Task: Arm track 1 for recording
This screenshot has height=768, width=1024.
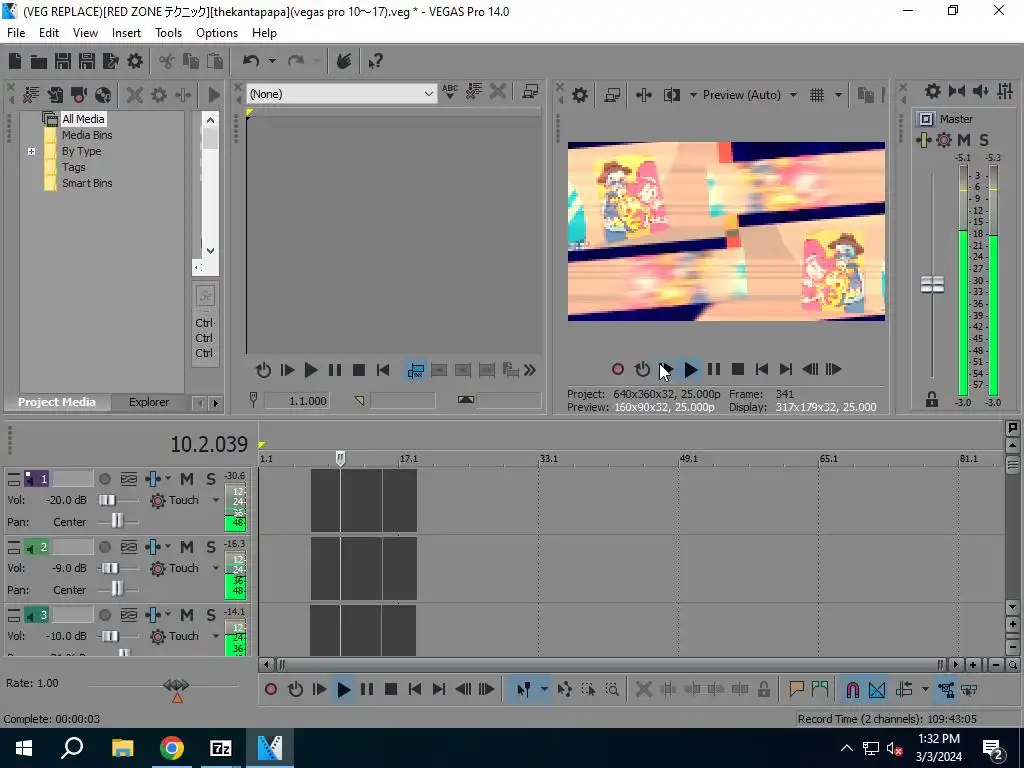Action: tap(104, 479)
